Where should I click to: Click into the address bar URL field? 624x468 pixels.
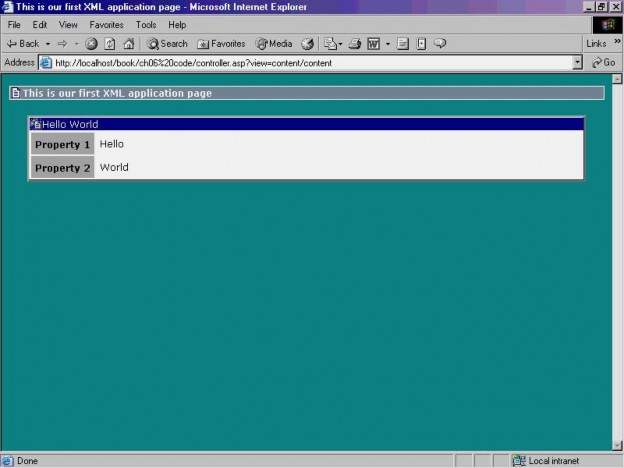pos(300,62)
